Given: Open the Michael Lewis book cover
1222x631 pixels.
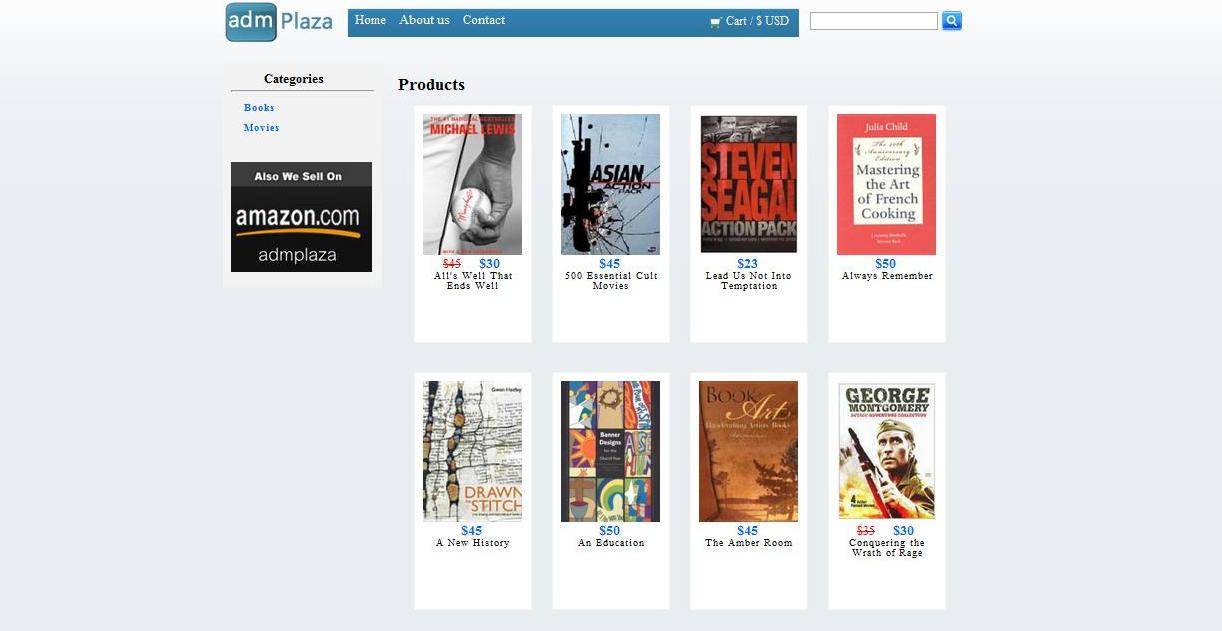Looking at the screenshot, I should pyautogui.click(x=472, y=184).
